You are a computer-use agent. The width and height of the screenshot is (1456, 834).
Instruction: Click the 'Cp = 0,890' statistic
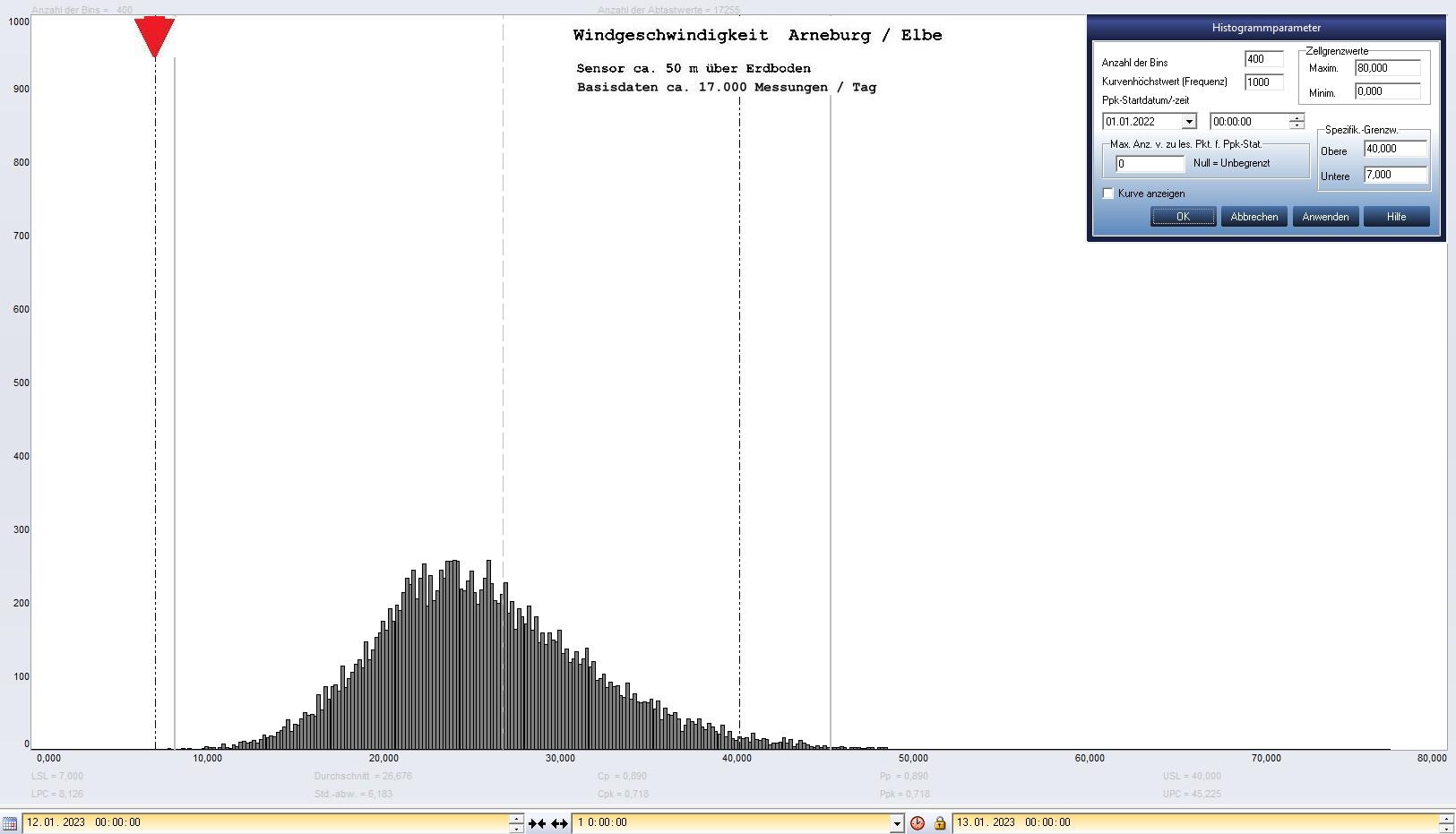point(622,777)
